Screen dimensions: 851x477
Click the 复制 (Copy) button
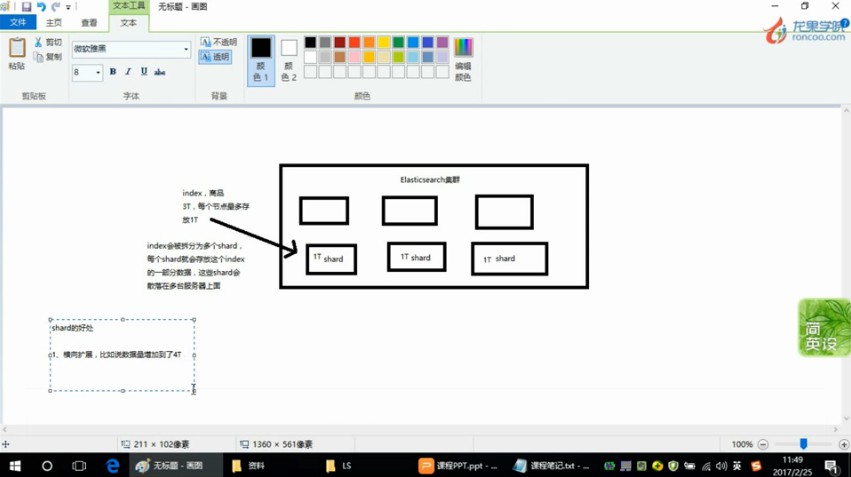coord(48,56)
